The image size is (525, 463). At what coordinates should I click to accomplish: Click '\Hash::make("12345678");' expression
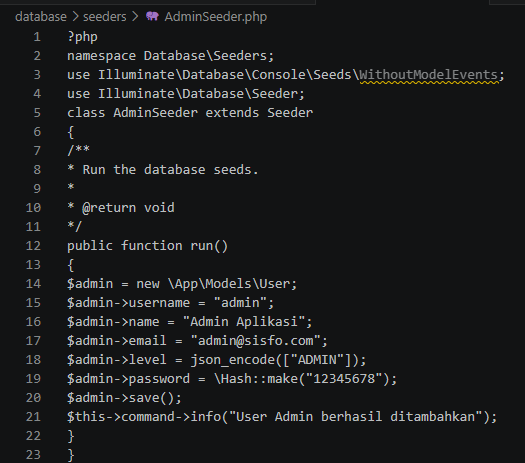tap(305, 379)
